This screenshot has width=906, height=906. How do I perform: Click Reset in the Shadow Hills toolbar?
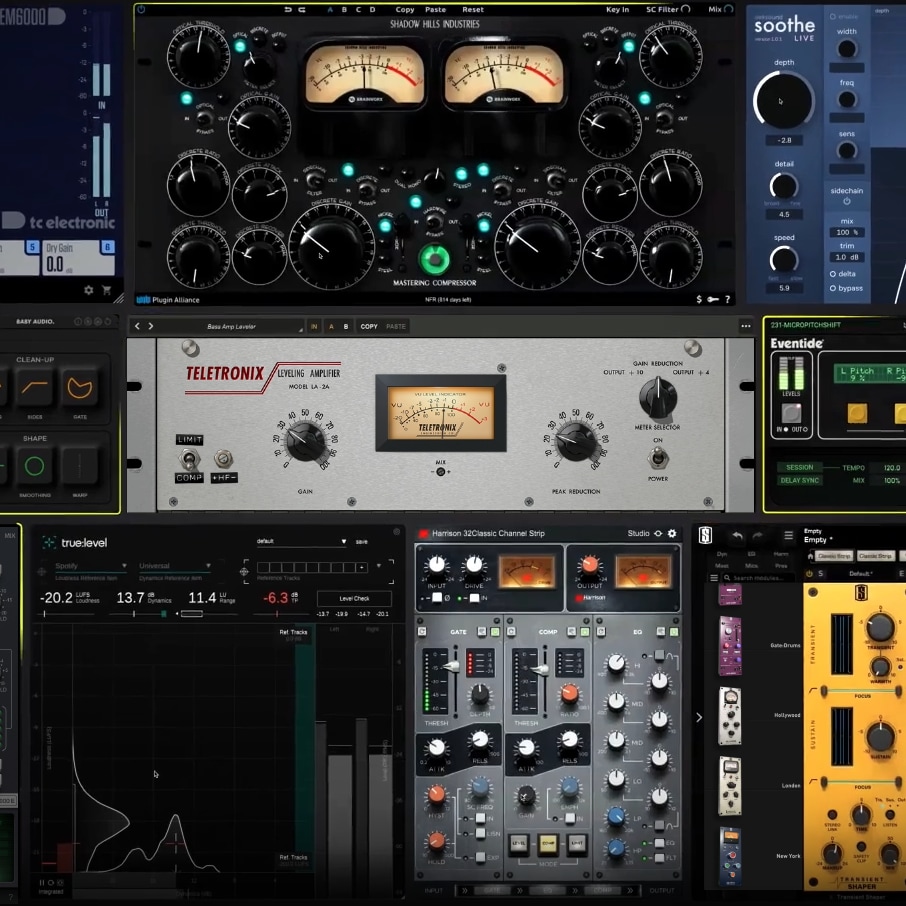(472, 10)
